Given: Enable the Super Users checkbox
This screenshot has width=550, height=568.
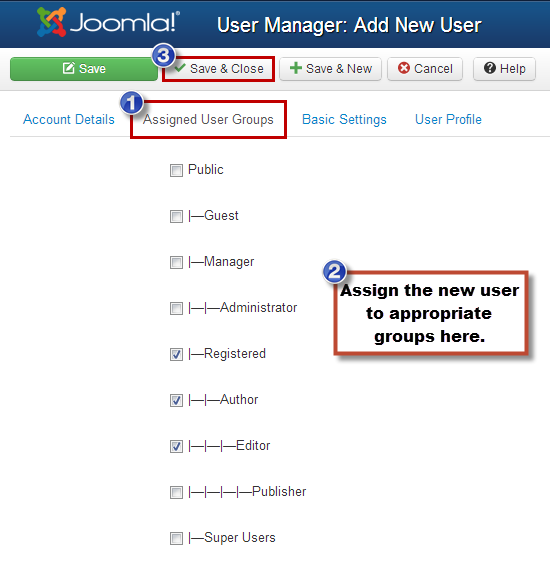Looking at the screenshot, I should pyautogui.click(x=176, y=538).
